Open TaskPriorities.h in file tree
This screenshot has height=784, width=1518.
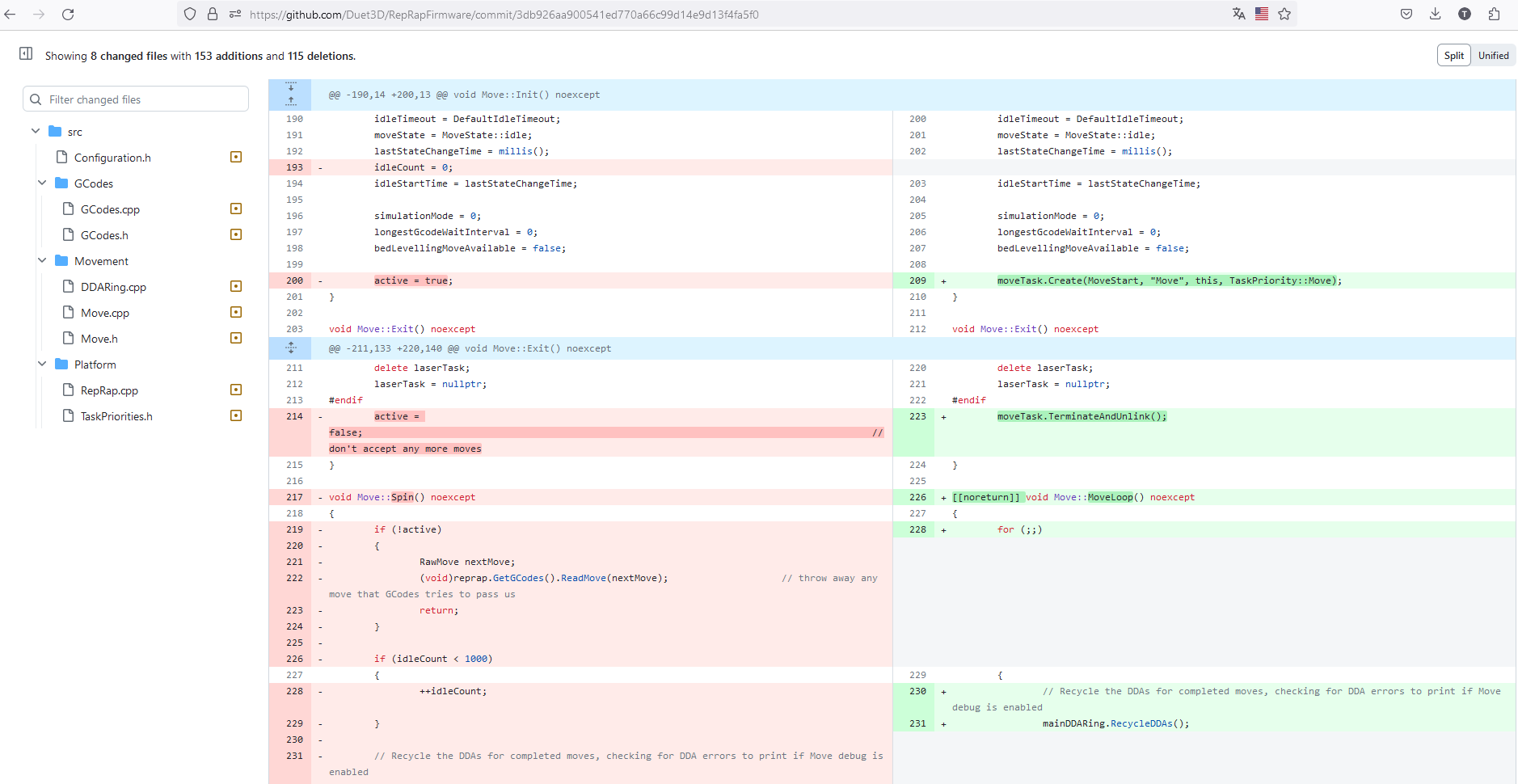pos(116,416)
